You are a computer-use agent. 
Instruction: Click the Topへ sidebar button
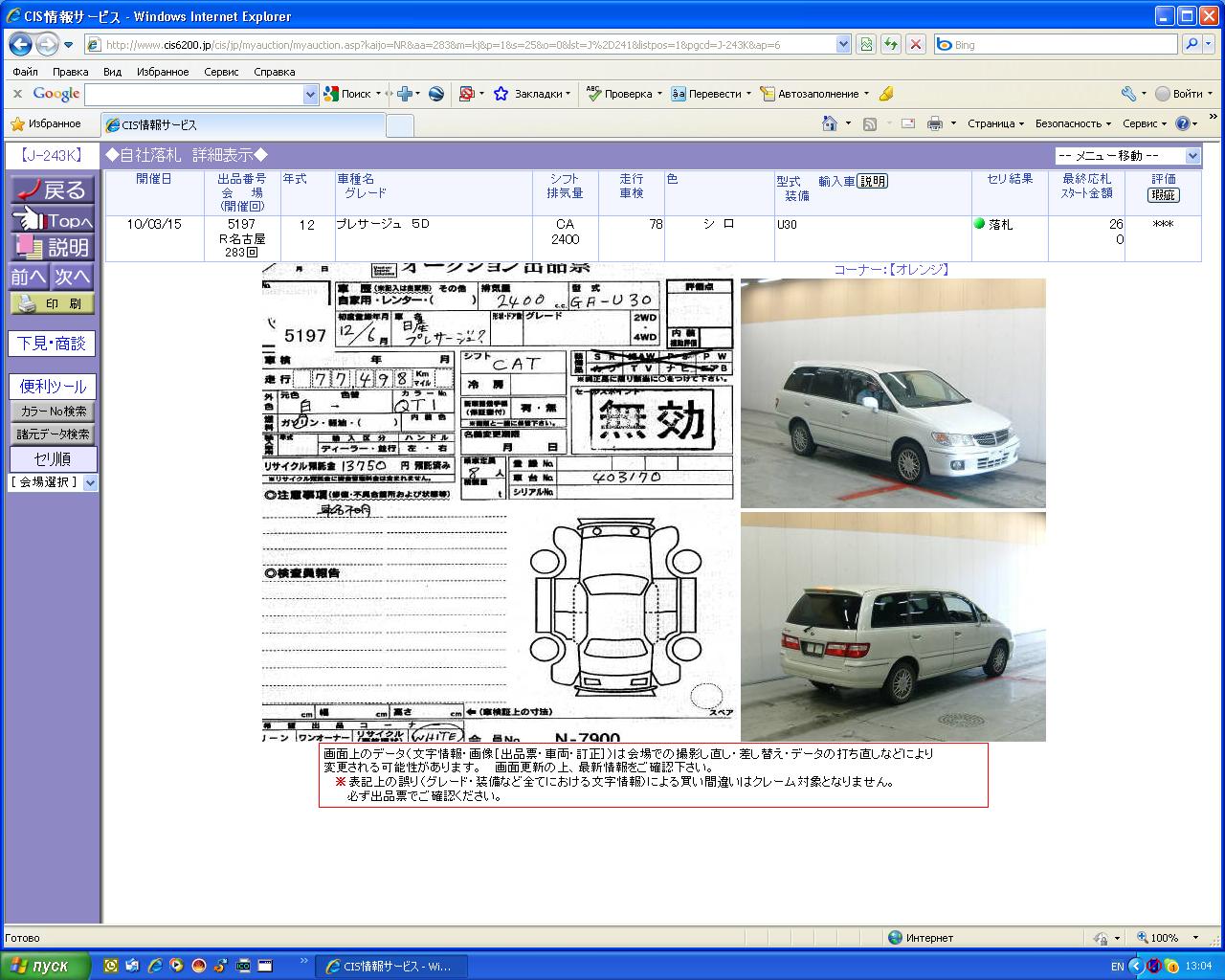(53, 220)
